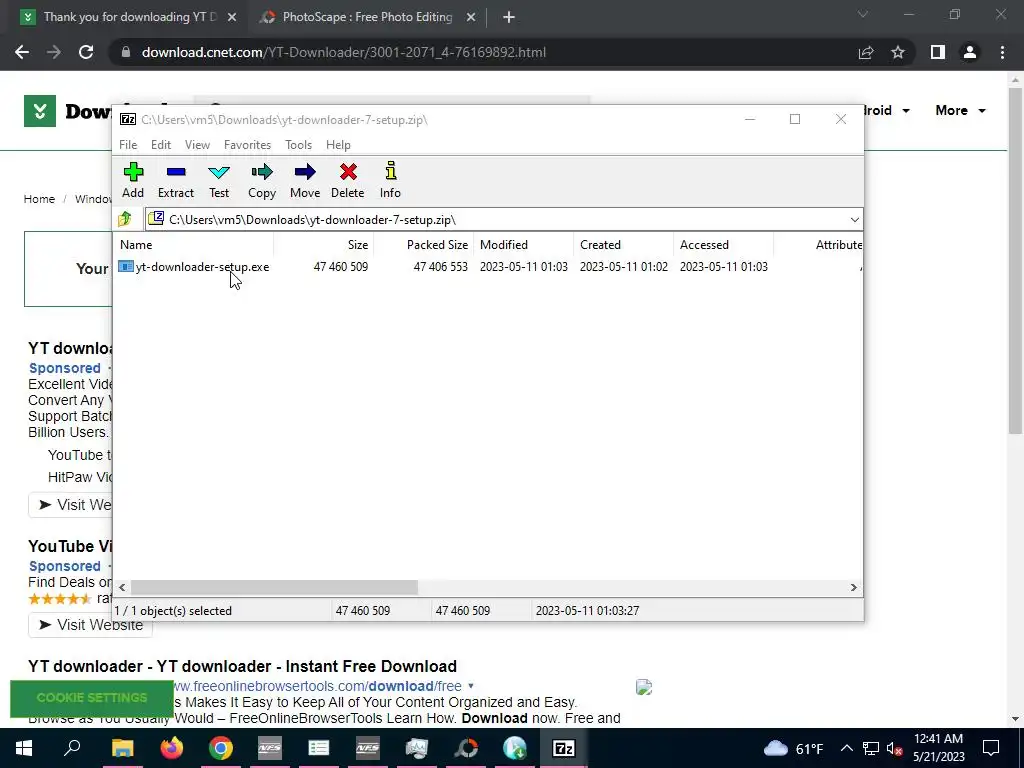Click the taskbar clock showing 12:41 AM

[938, 748]
